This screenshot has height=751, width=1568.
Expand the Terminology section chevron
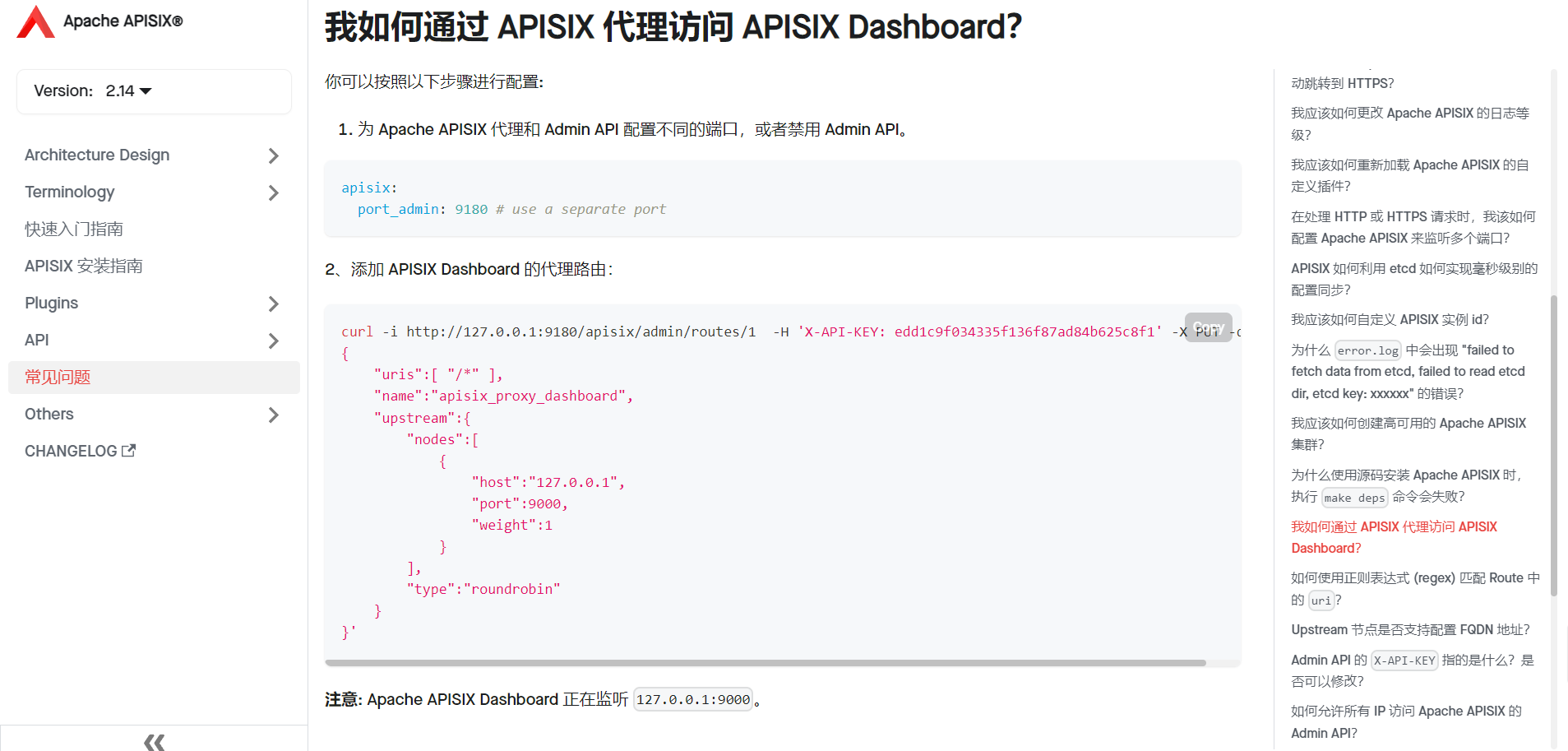click(x=274, y=192)
